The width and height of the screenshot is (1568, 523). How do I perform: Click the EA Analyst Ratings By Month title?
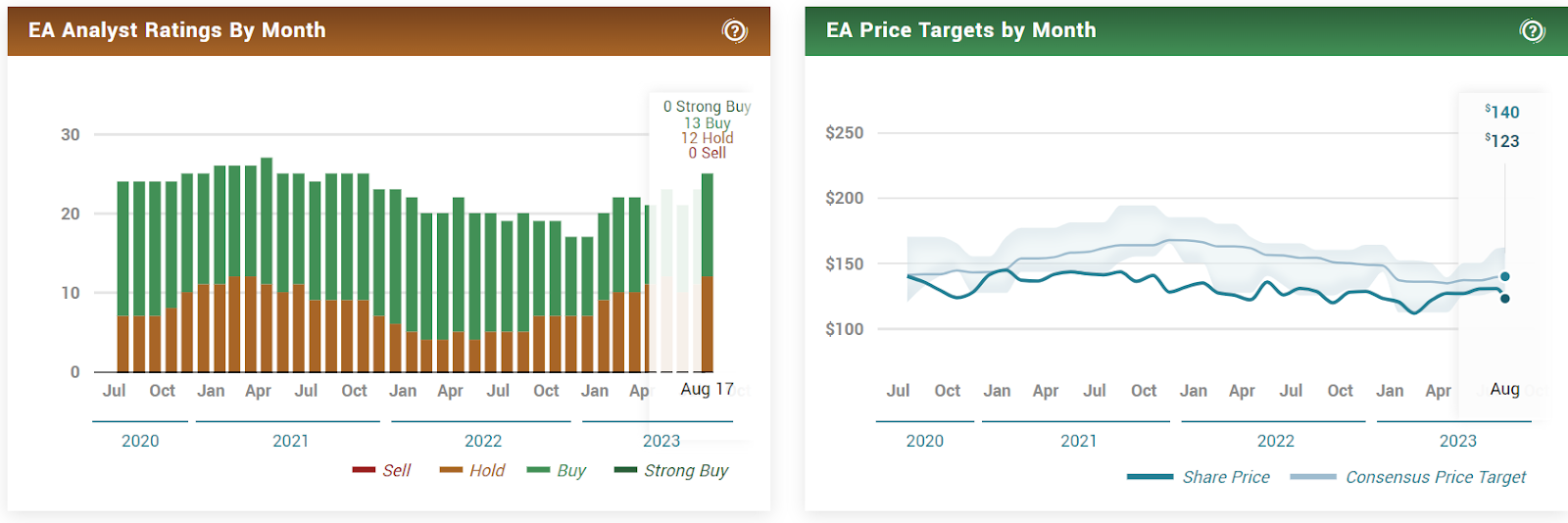(x=177, y=30)
